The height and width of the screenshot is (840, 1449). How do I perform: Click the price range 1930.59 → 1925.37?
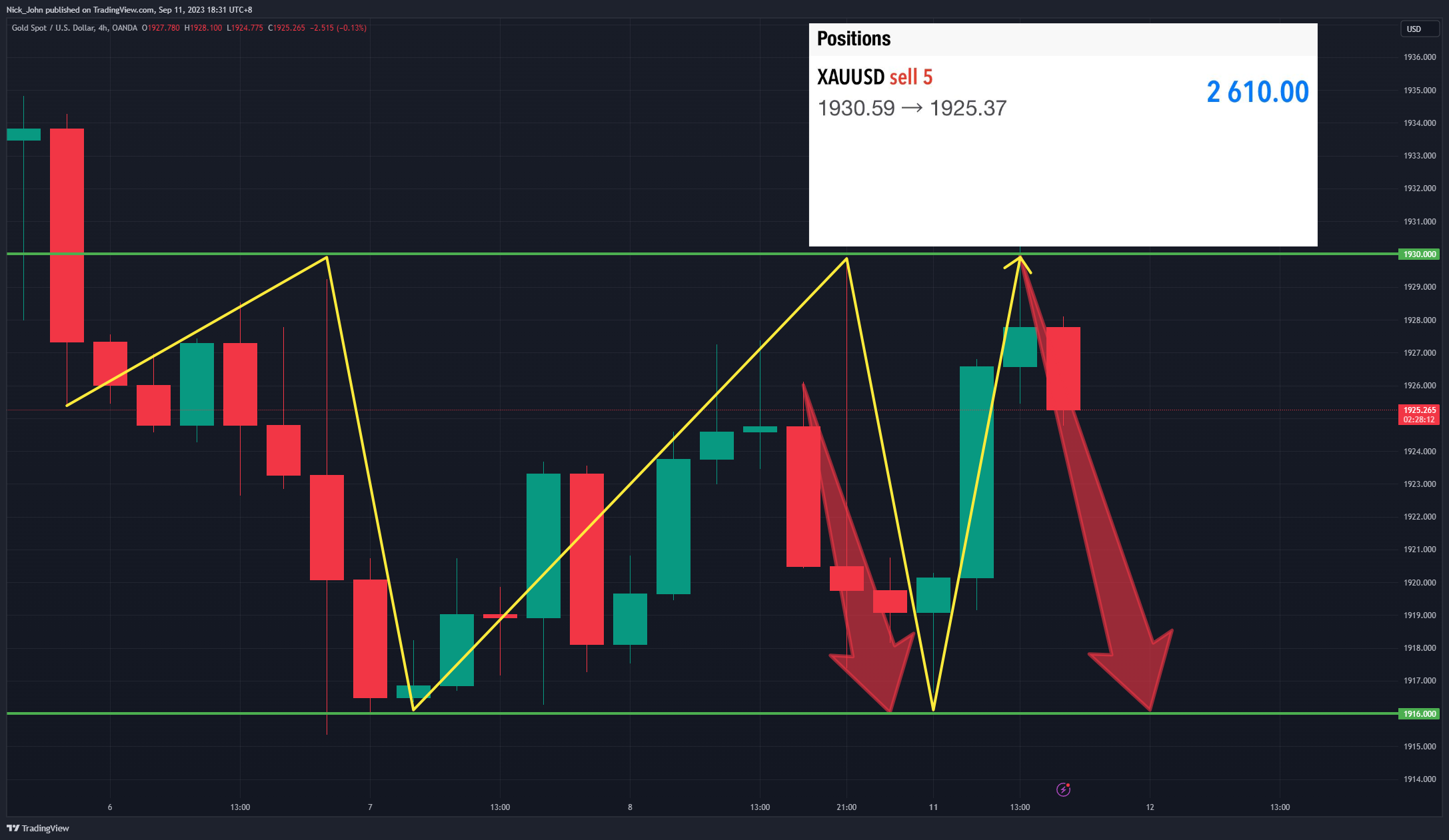pyautogui.click(x=912, y=108)
